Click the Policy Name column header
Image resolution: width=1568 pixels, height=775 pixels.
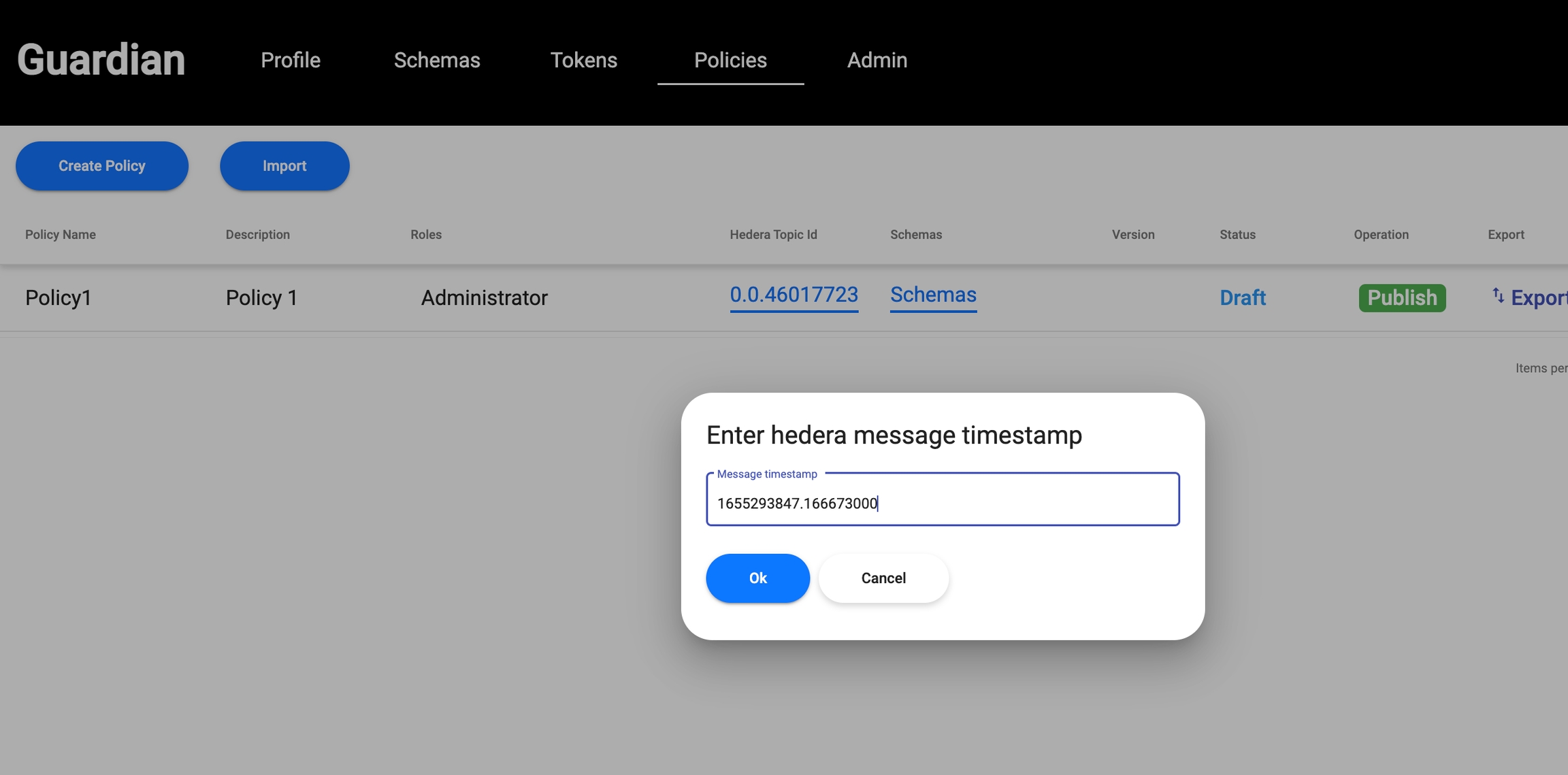click(61, 235)
